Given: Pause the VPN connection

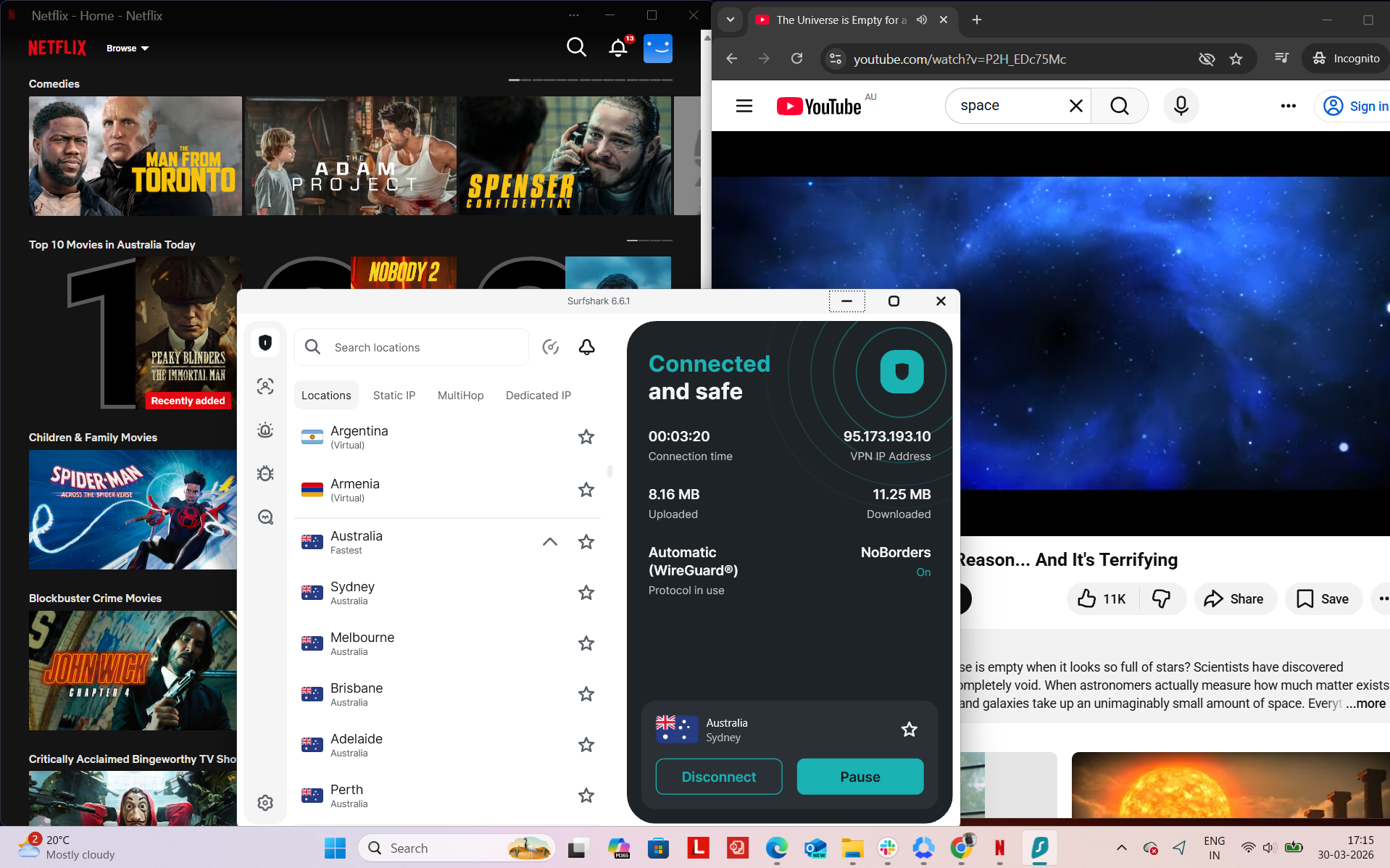Looking at the screenshot, I should pyautogui.click(x=860, y=776).
